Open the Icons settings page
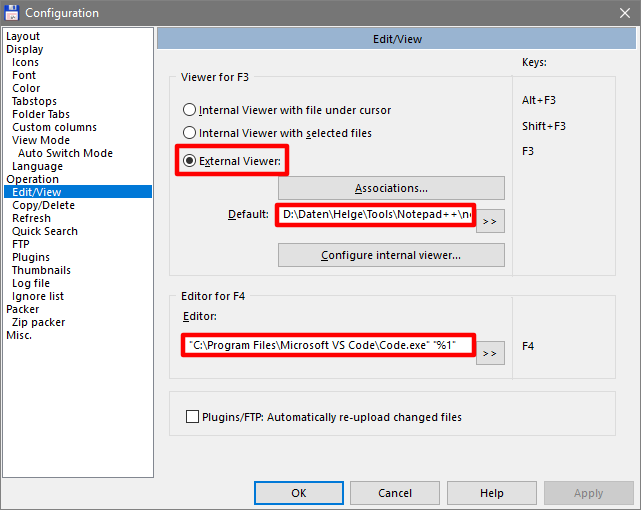641x510 pixels. pos(26,62)
